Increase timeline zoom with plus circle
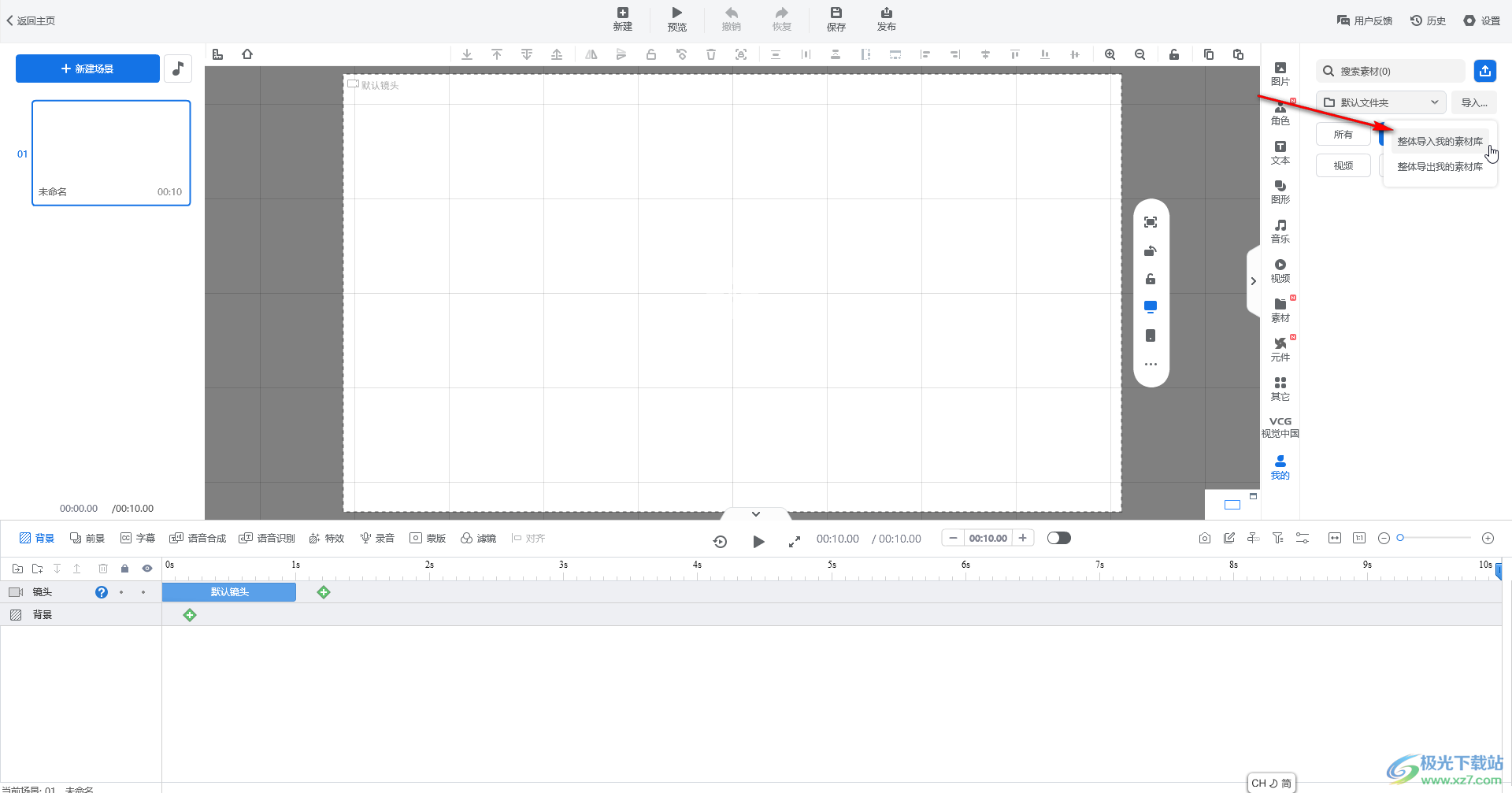The width and height of the screenshot is (1512, 793). click(x=1488, y=538)
